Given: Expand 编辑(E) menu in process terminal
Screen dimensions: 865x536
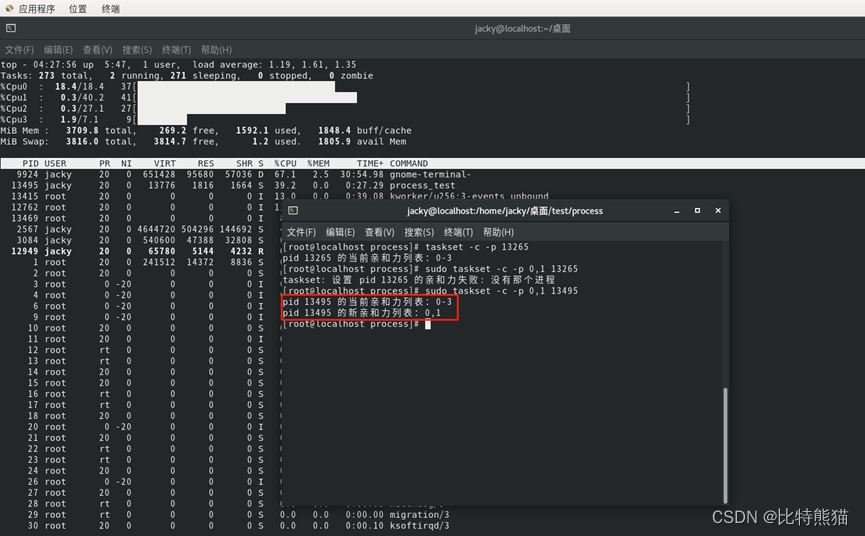Looking at the screenshot, I should [342, 232].
